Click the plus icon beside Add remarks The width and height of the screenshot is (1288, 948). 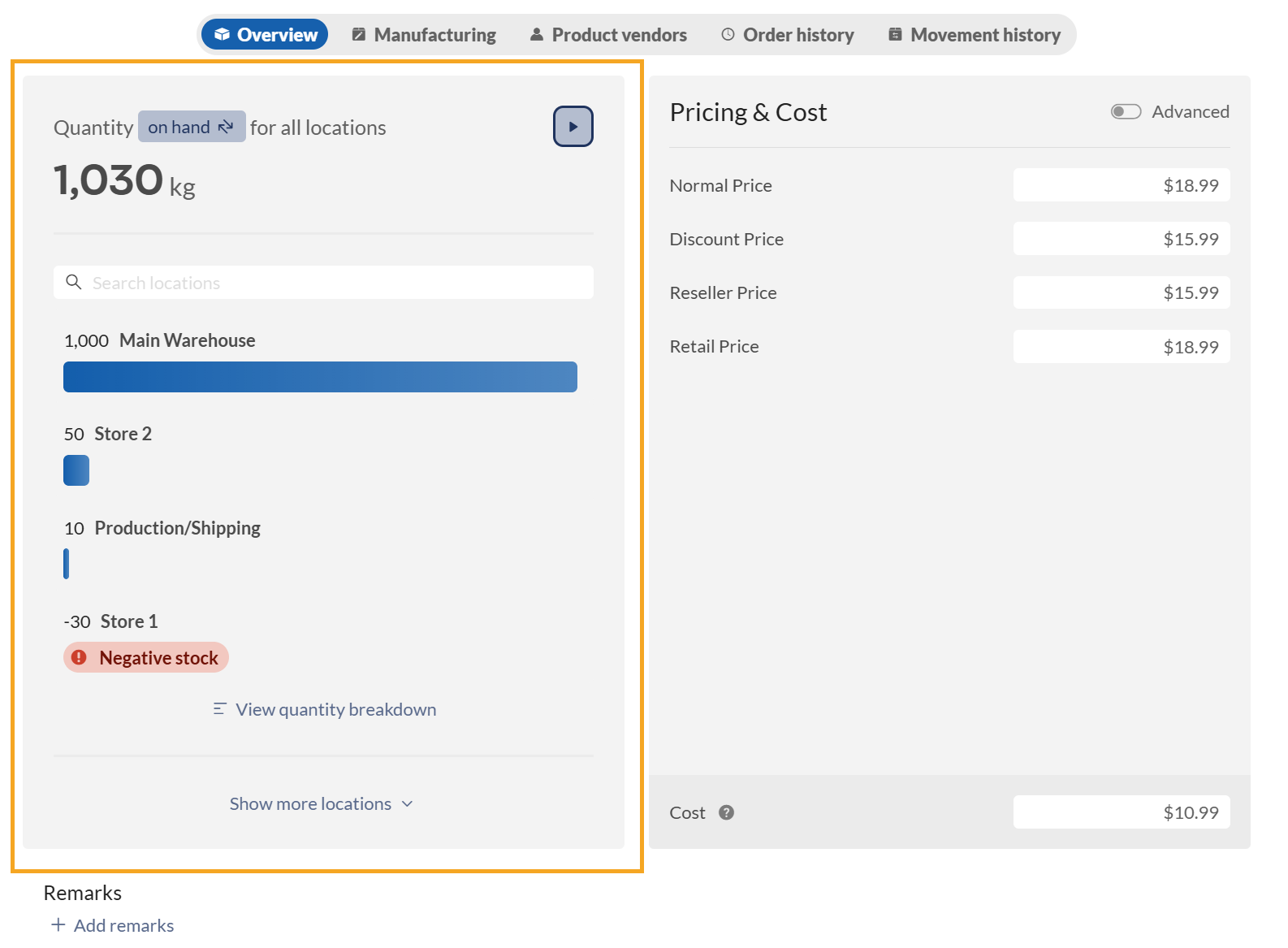coord(58,924)
